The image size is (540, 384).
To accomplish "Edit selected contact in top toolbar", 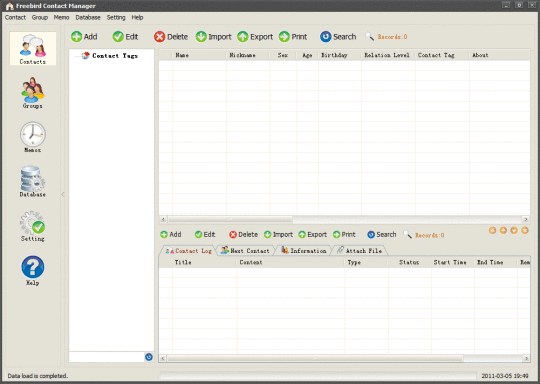I will [125, 37].
